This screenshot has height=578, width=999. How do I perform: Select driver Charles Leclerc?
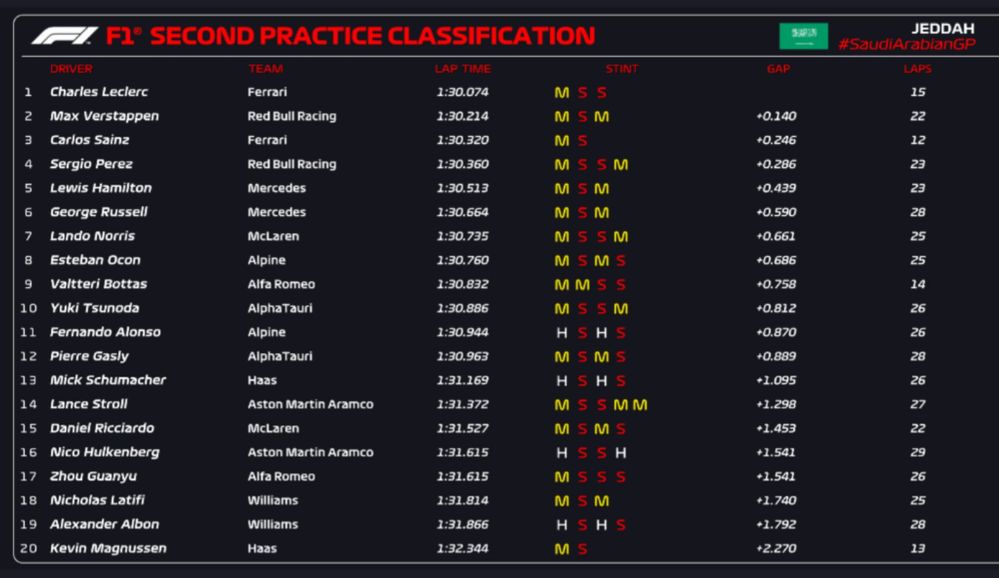click(x=99, y=92)
